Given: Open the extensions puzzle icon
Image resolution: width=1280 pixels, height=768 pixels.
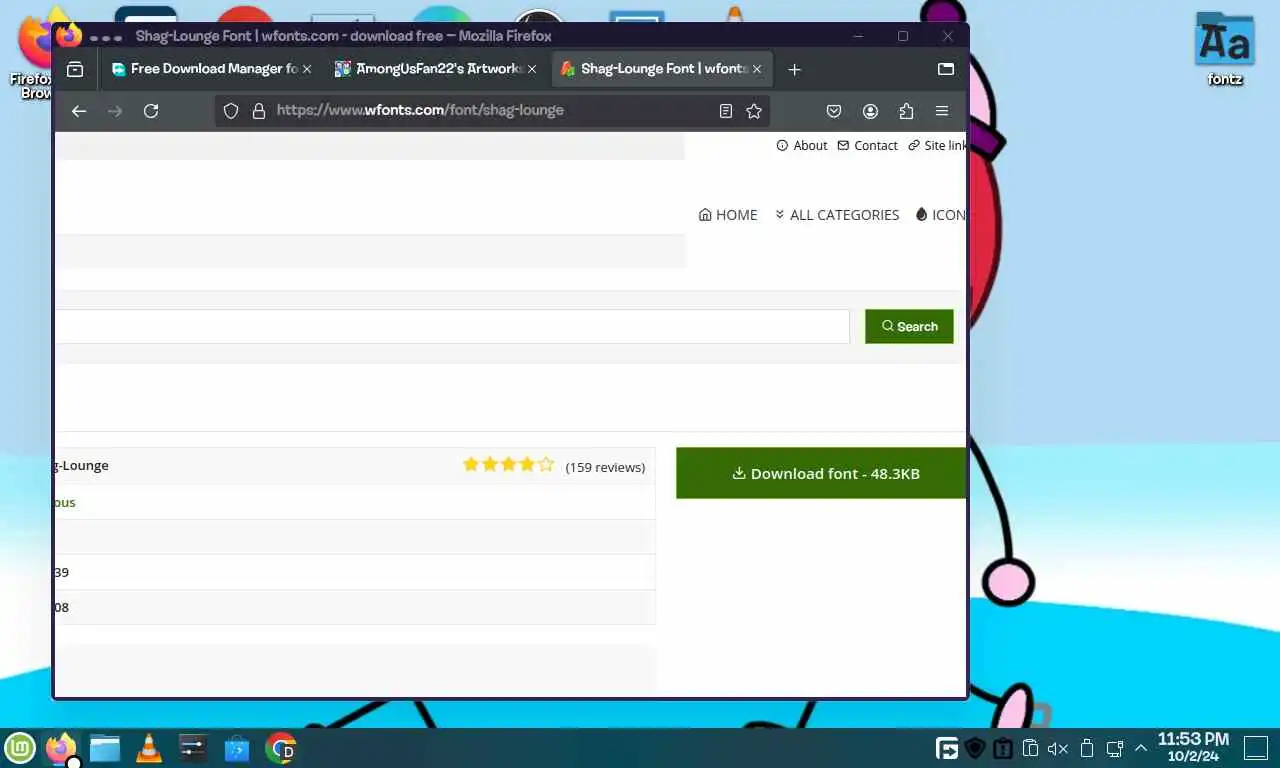Looking at the screenshot, I should pyautogui.click(x=906, y=111).
